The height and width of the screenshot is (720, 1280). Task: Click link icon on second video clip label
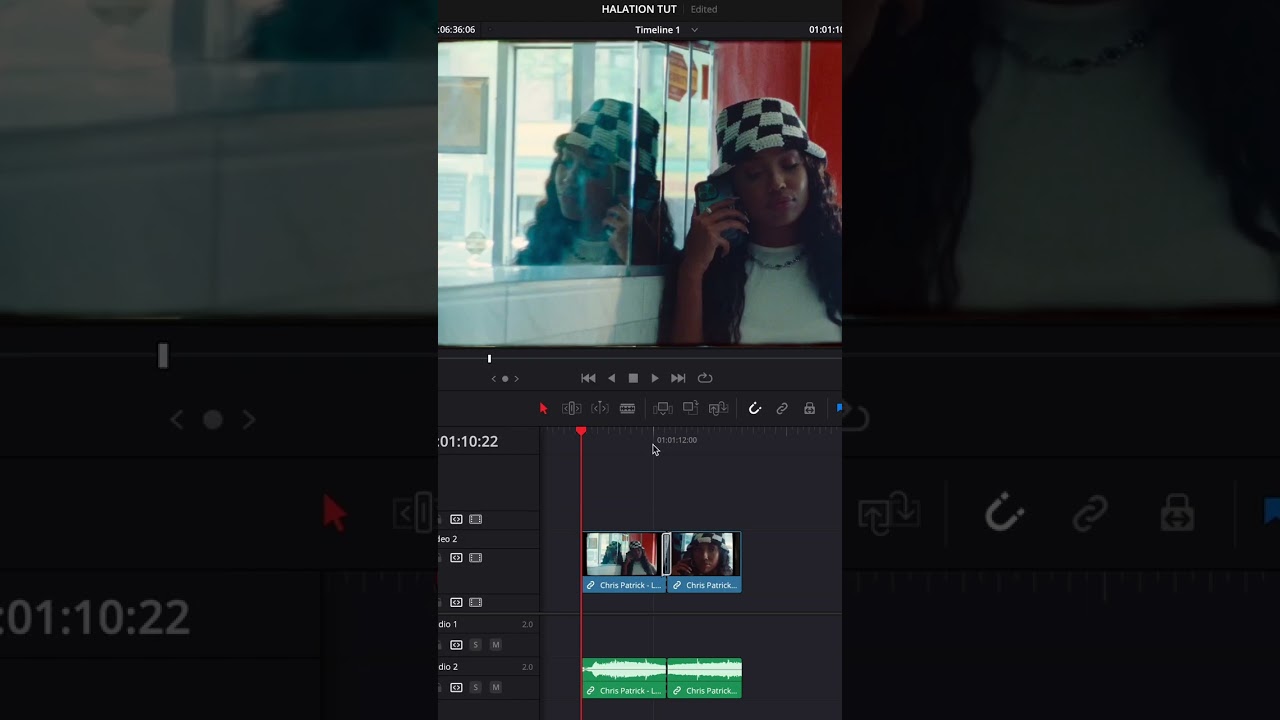tap(677, 585)
